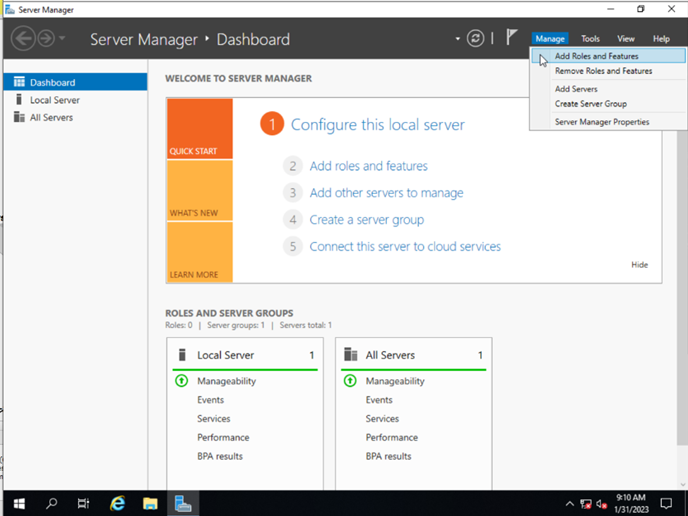
Task: Open BPA results in Local Server tile
Action: point(220,456)
